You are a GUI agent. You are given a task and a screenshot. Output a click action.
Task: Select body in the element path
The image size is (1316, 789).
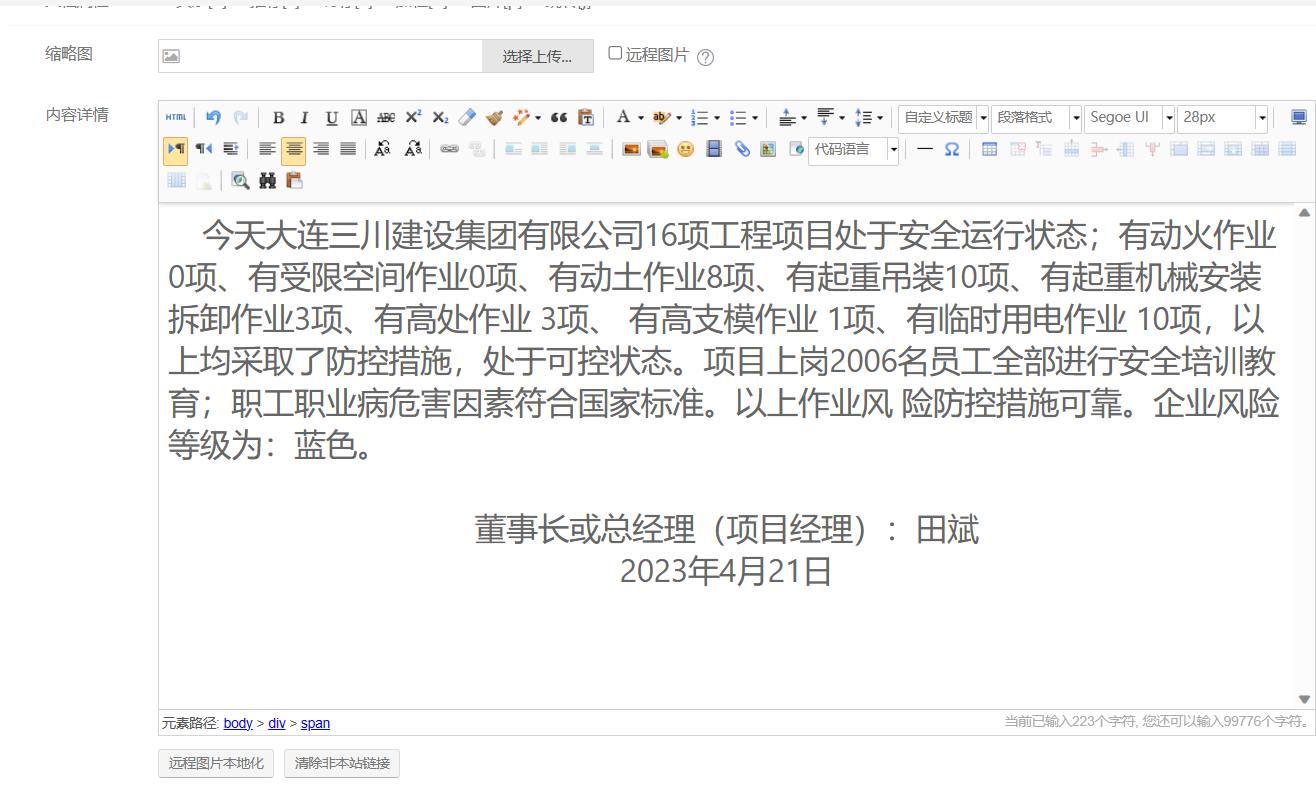[238, 723]
